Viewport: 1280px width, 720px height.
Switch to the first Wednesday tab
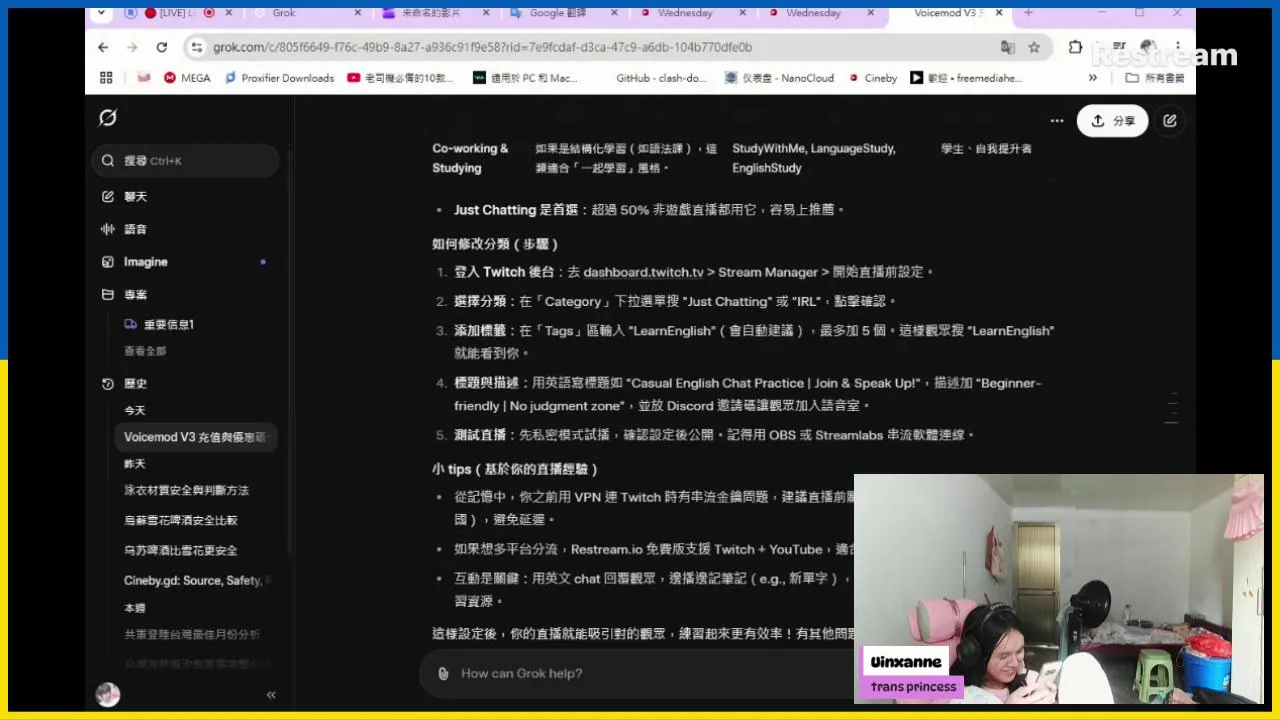pos(692,13)
